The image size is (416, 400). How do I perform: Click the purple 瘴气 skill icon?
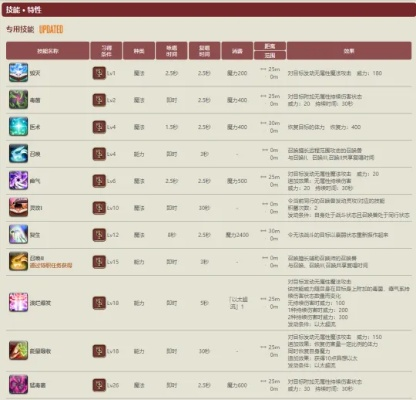coord(18,181)
